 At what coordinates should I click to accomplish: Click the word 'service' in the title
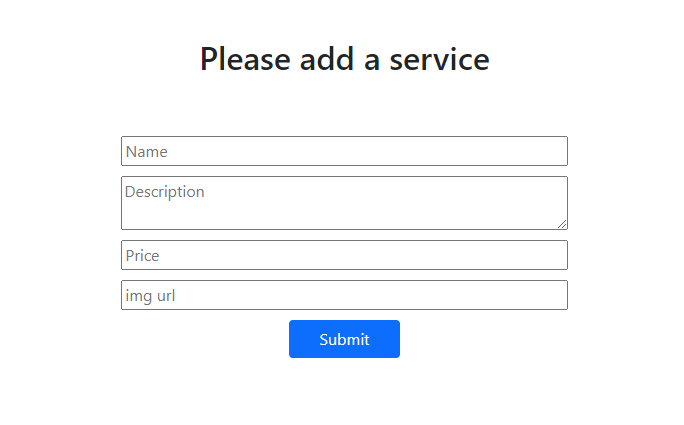(x=440, y=59)
